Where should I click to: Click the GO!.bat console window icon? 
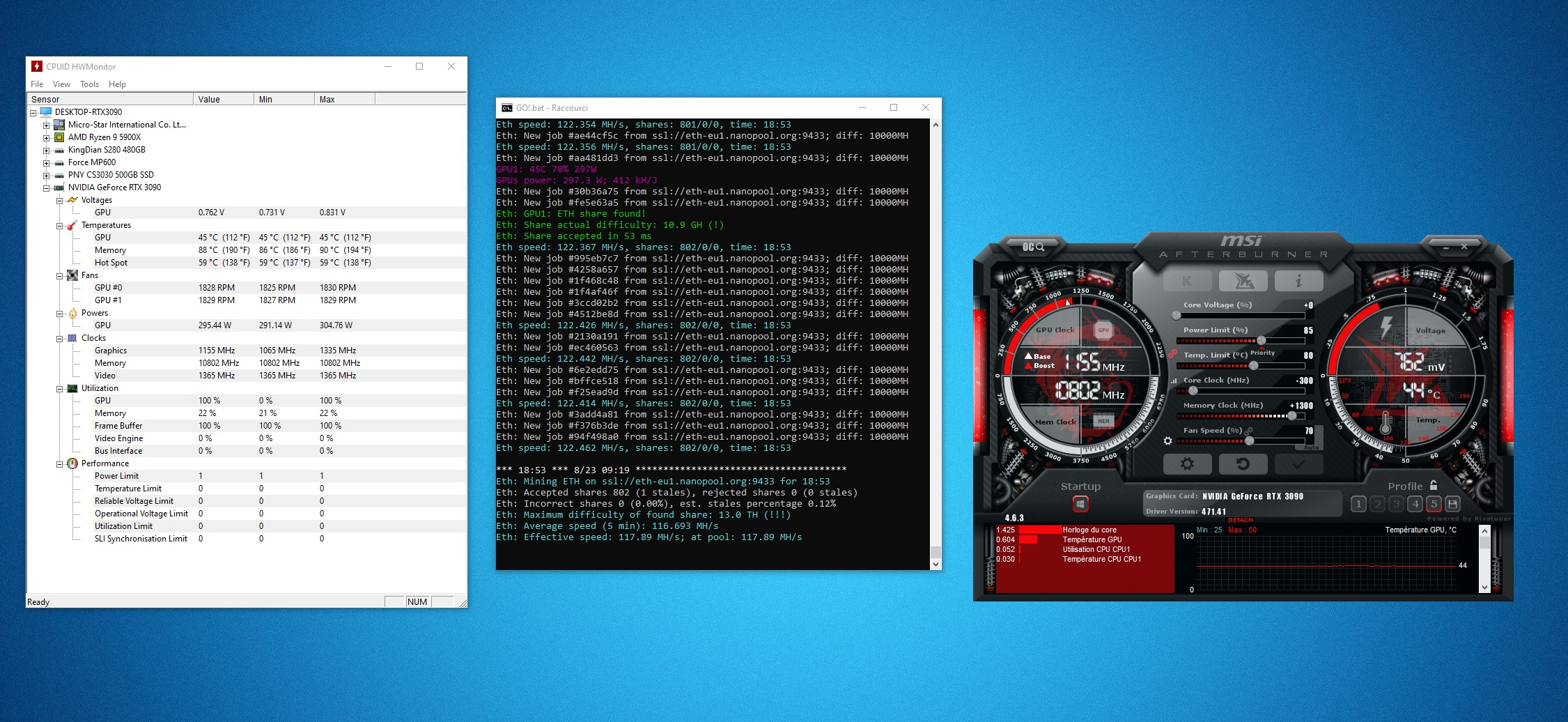pos(507,108)
